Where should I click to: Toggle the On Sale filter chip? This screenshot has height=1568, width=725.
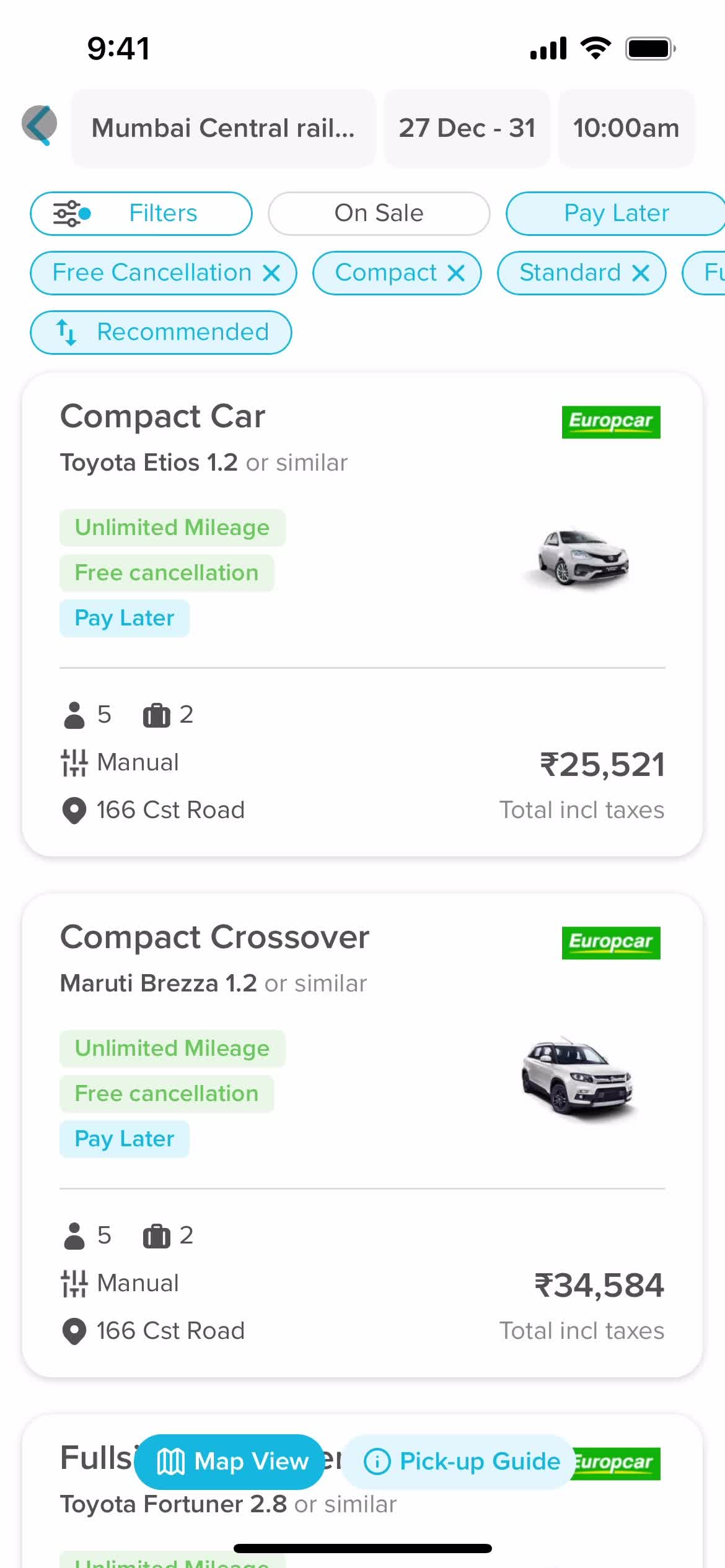(x=379, y=214)
